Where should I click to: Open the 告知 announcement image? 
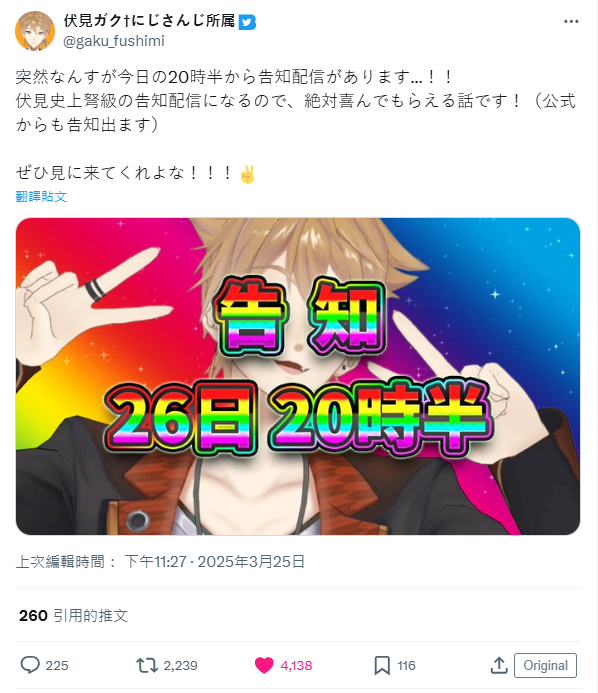click(x=298, y=376)
